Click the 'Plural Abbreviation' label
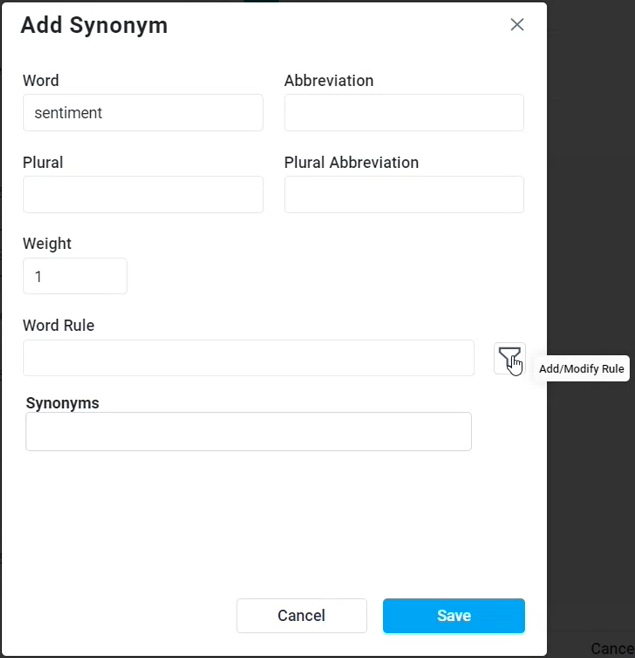 tap(351, 163)
